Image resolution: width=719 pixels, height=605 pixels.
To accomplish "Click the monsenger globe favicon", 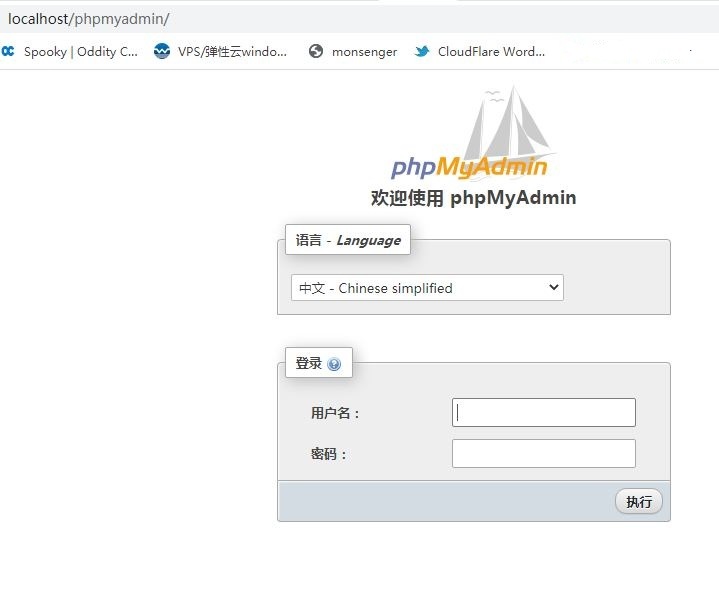I will (x=315, y=51).
